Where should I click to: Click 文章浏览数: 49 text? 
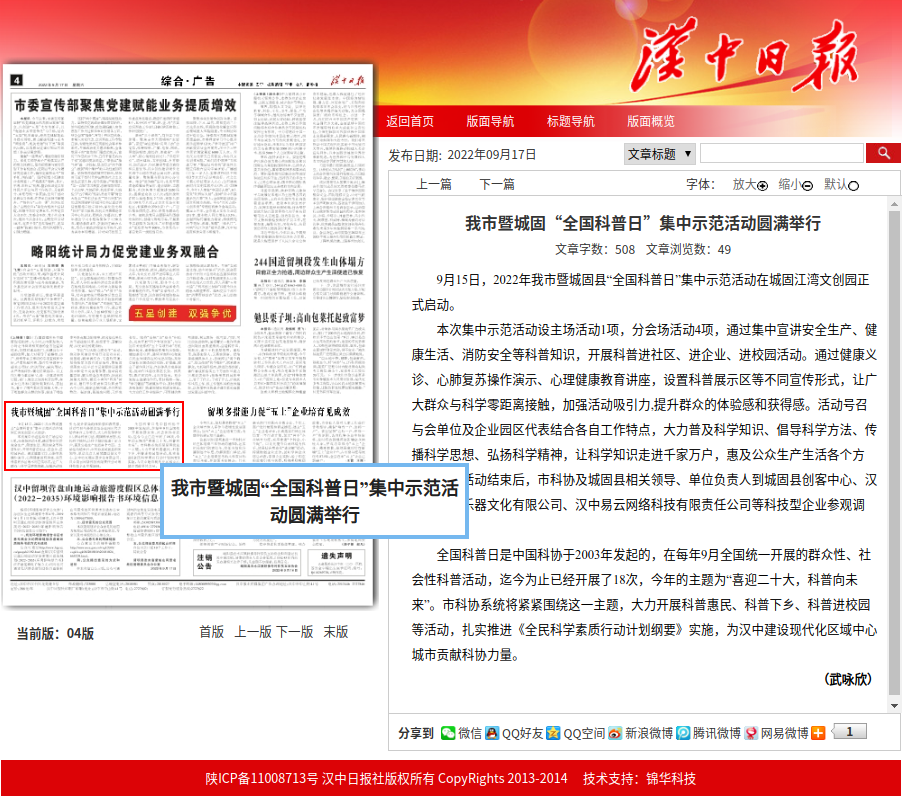[x=688, y=249]
